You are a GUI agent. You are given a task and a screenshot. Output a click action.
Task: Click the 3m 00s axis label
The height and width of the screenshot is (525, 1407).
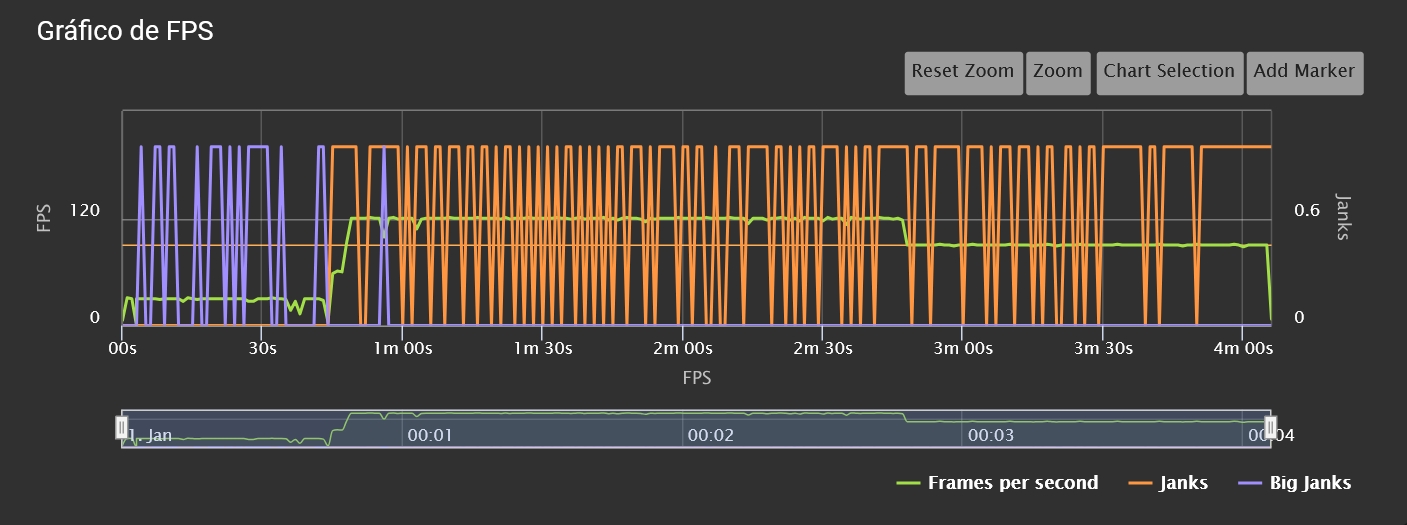tap(962, 348)
